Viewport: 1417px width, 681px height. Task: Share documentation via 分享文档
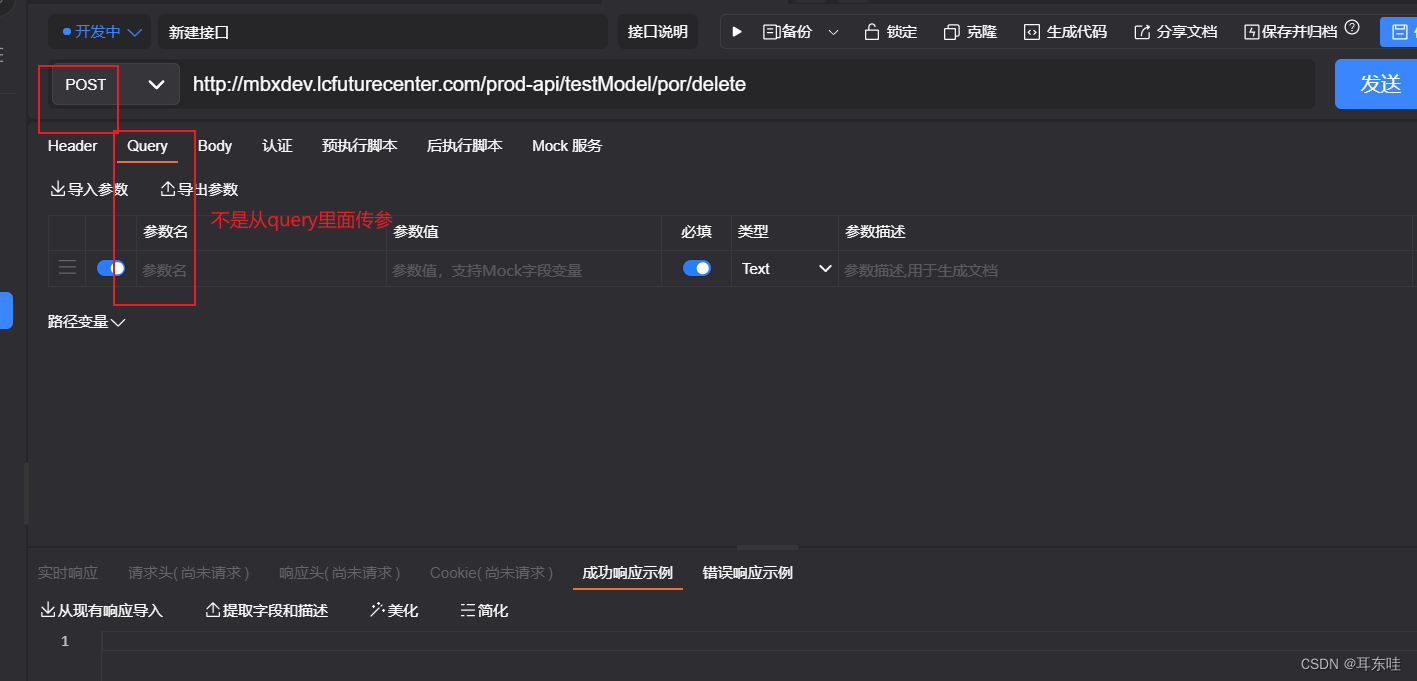click(x=1173, y=31)
